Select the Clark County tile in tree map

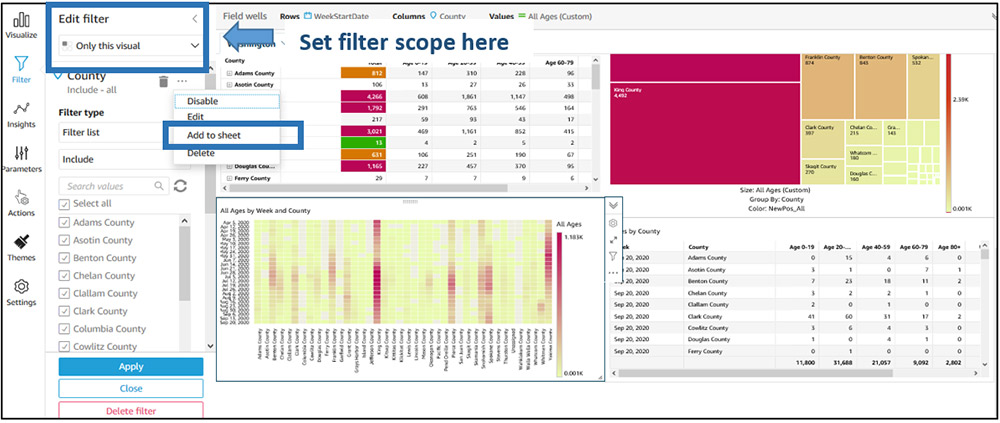(823, 140)
